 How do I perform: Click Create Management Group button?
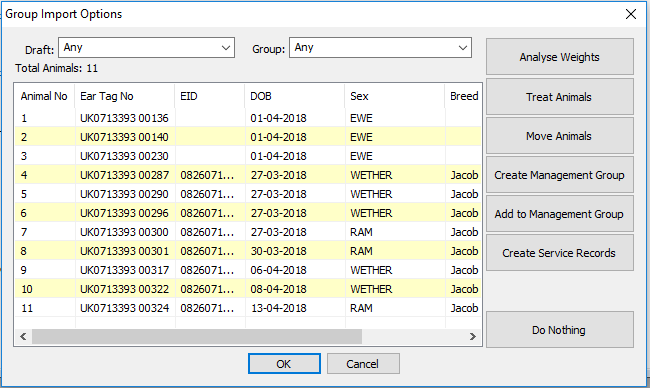[560, 175]
